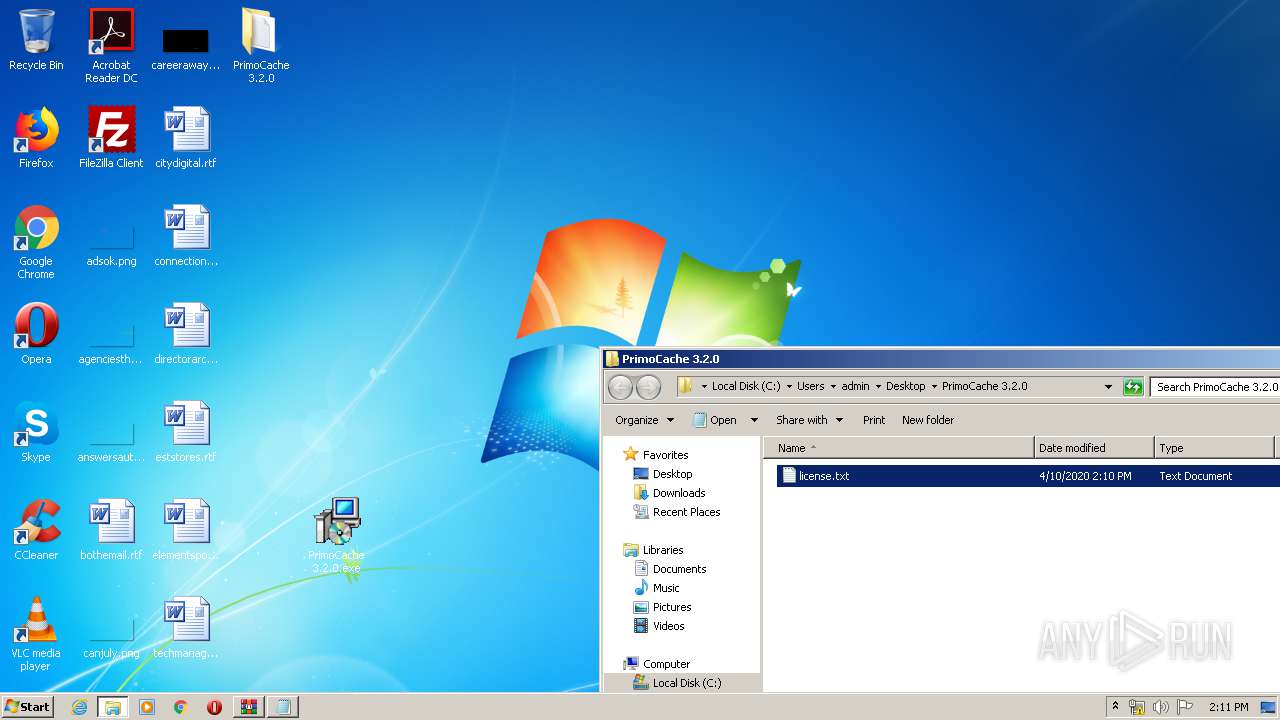Click Open in the Explorer toolbar
Viewport: 1280px width, 720px height.
716,420
